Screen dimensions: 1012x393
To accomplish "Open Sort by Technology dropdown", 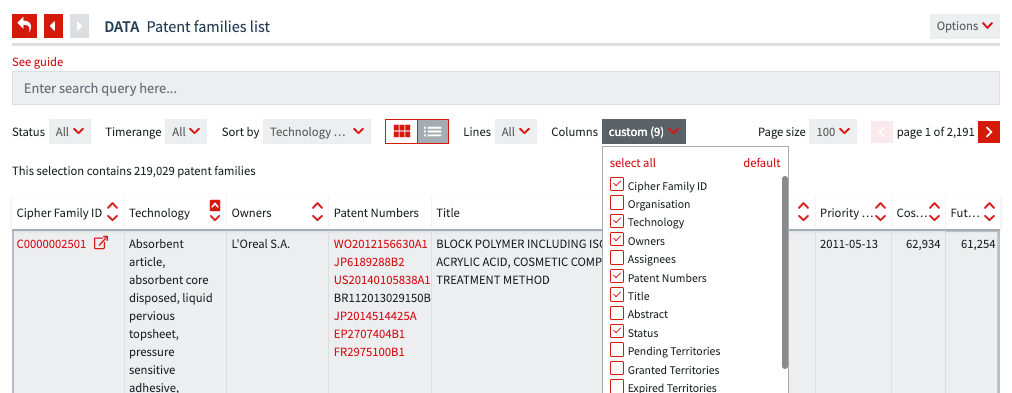I will pyautogui.click(x=317, y=132).
